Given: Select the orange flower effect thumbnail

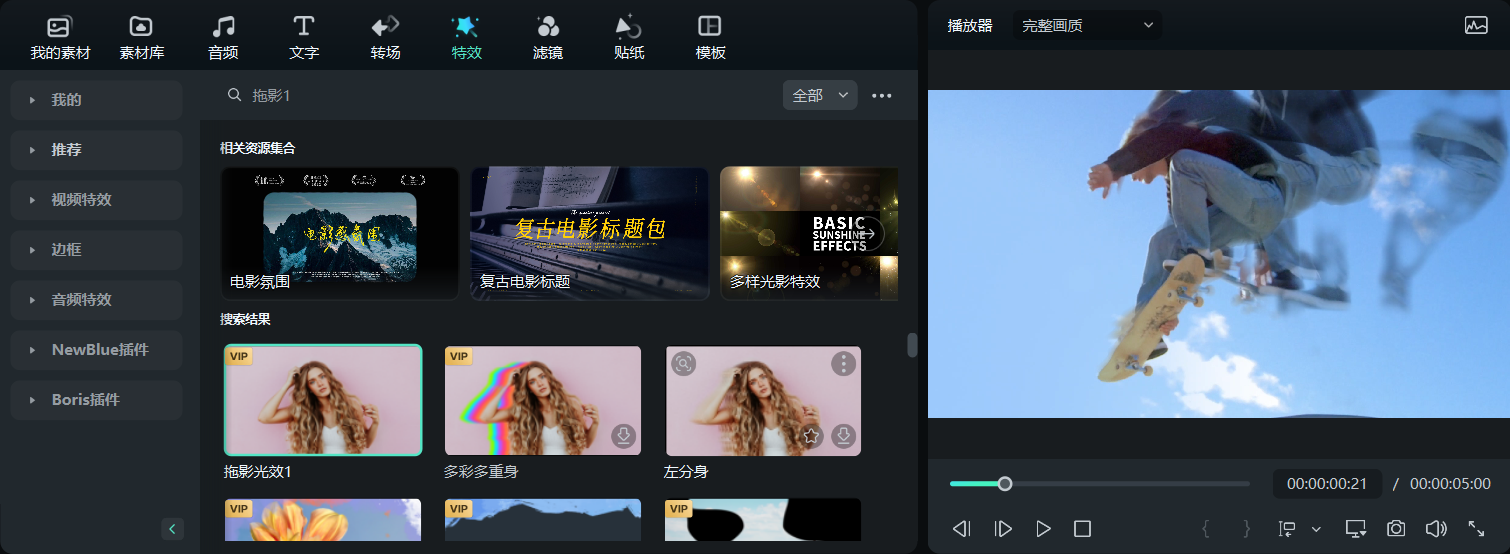Looking at the screenshot, I should click(323, 520).
